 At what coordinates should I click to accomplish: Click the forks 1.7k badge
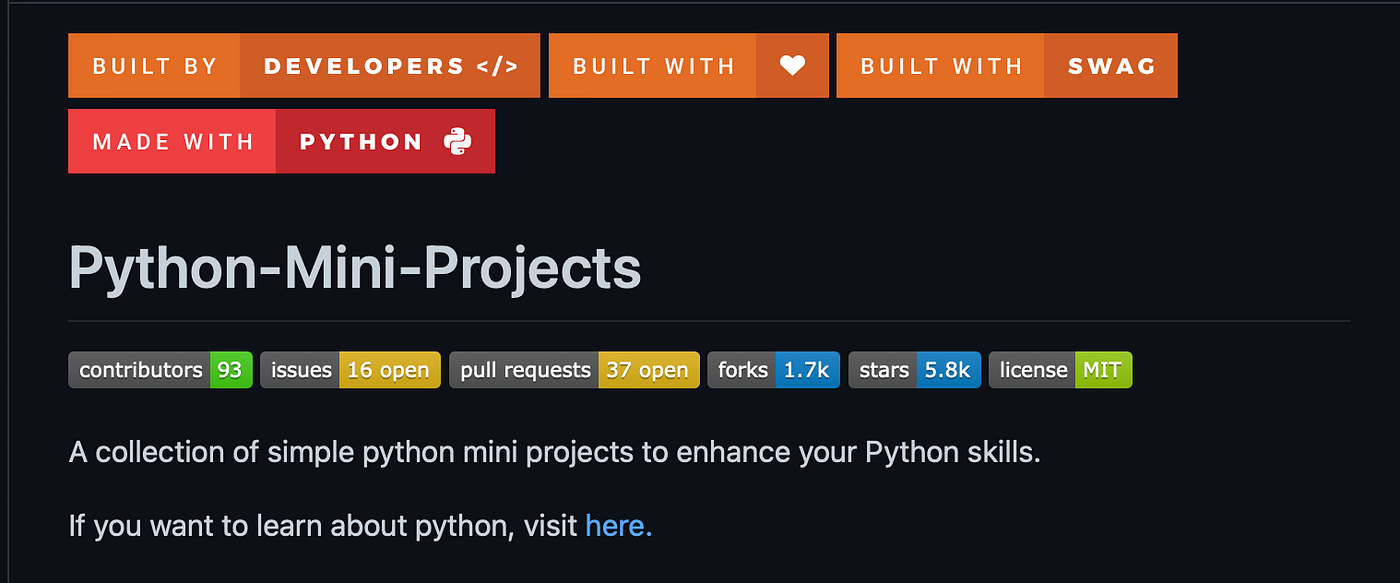[774, 370]
